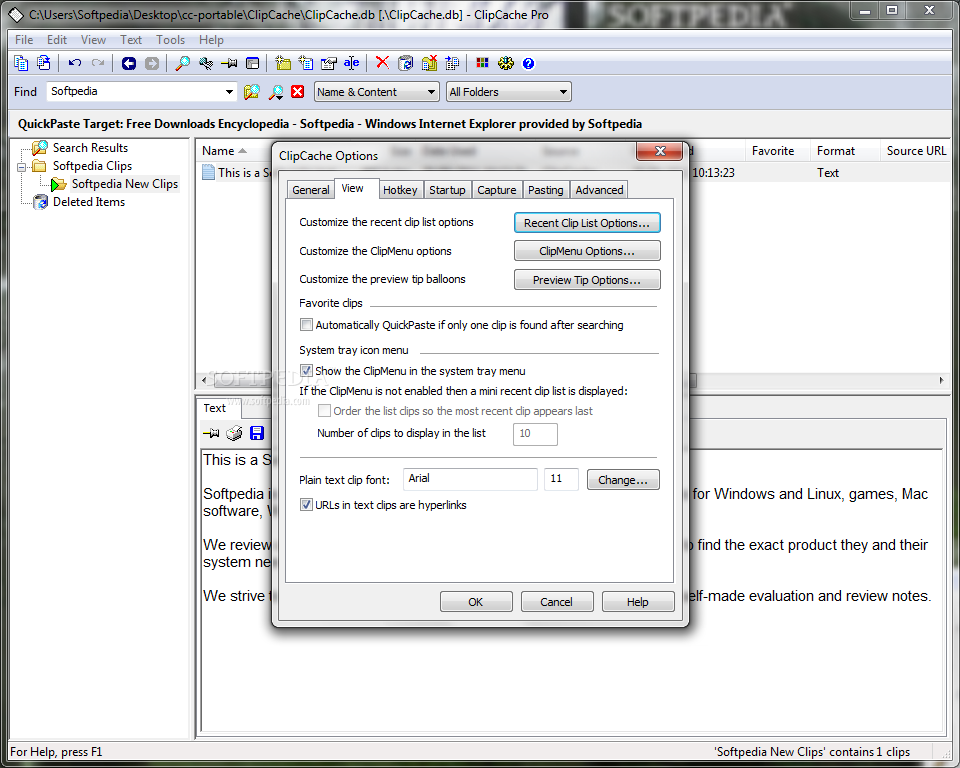This screenshot has height=768, width=960.
Task: Uncheck Show the ClipMenu in system tray menu
Action: [307, 371]
